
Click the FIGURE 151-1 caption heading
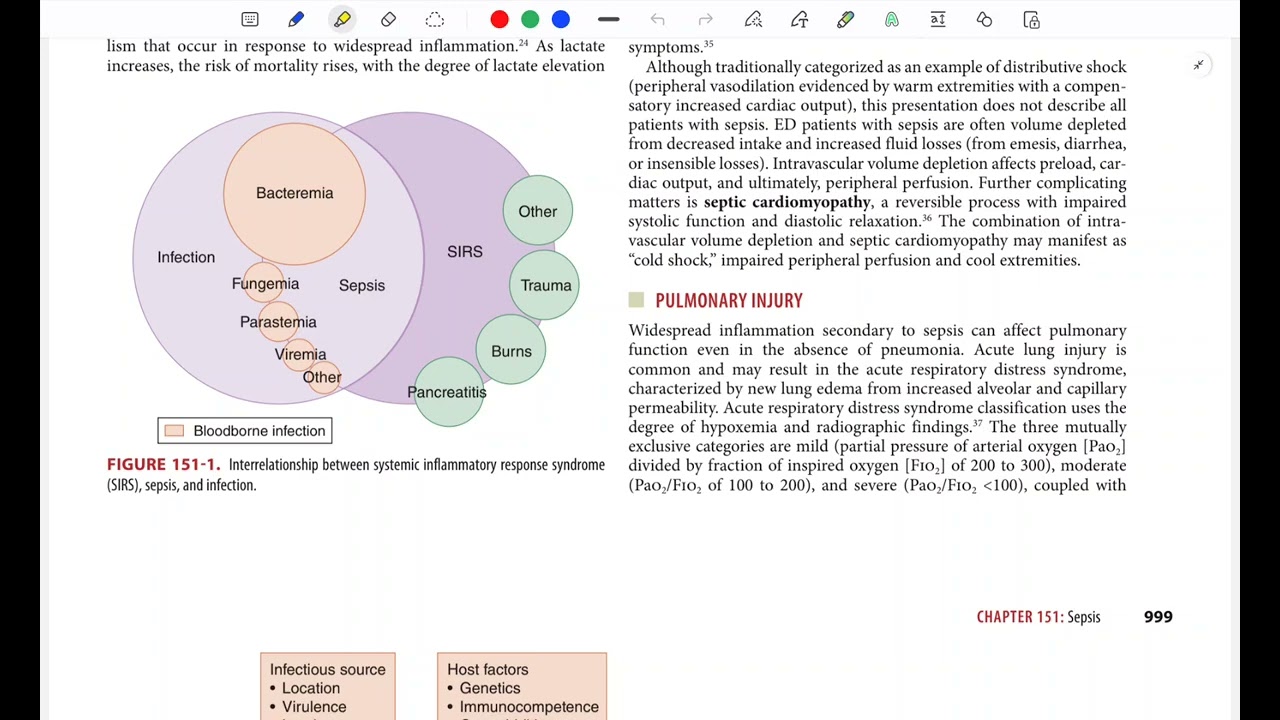tap(164, 465)
